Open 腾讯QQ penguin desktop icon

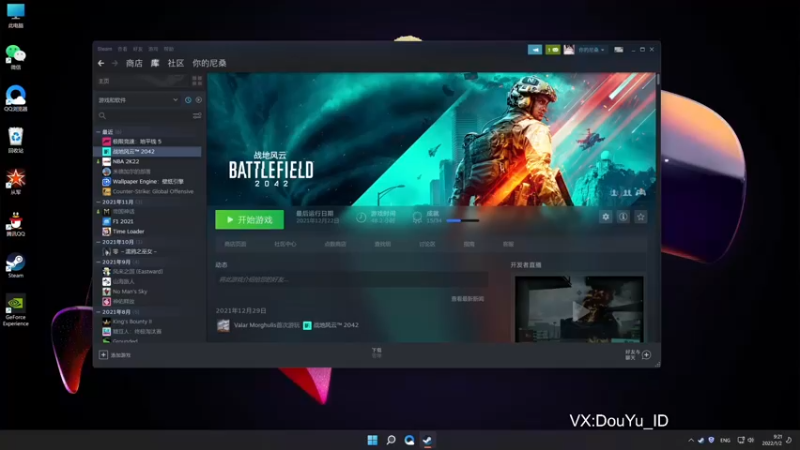point(16,224)
